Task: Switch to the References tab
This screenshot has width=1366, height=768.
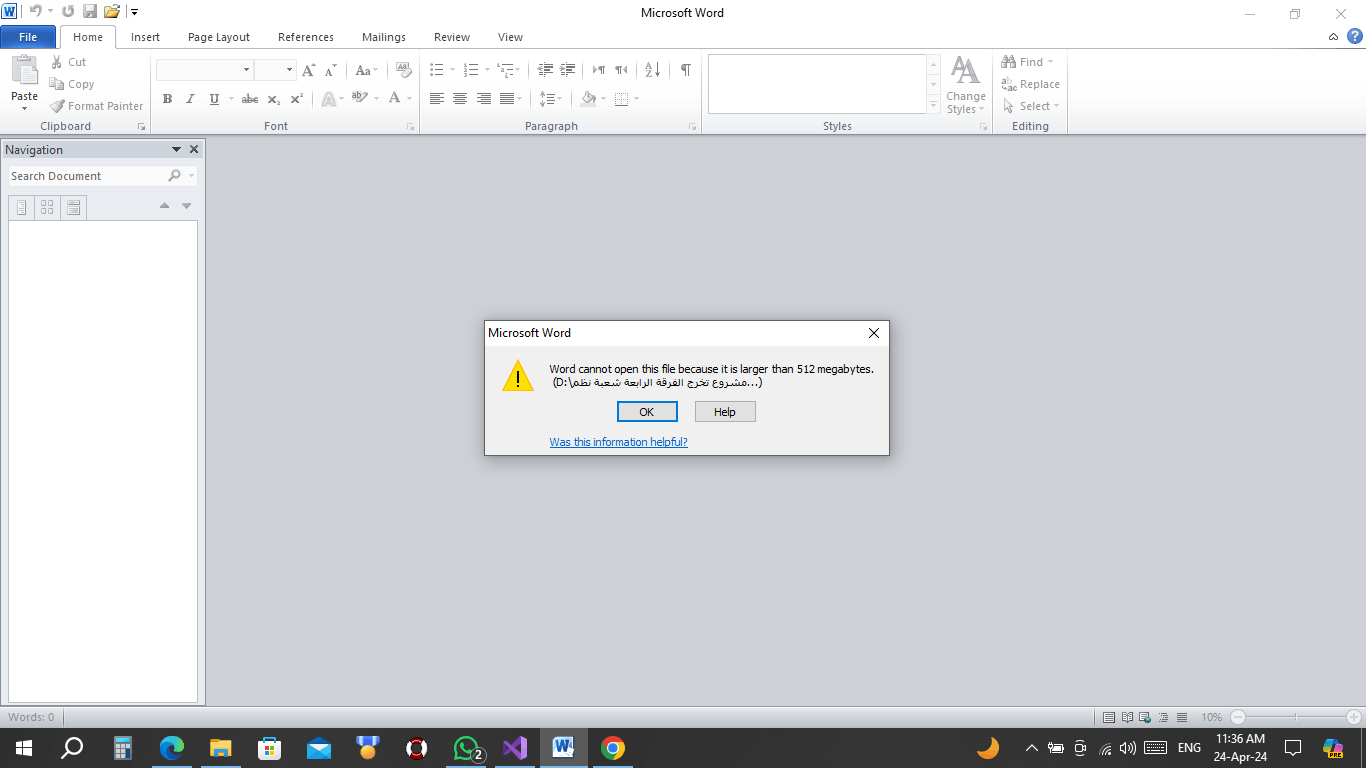Action: pos(306,37)
